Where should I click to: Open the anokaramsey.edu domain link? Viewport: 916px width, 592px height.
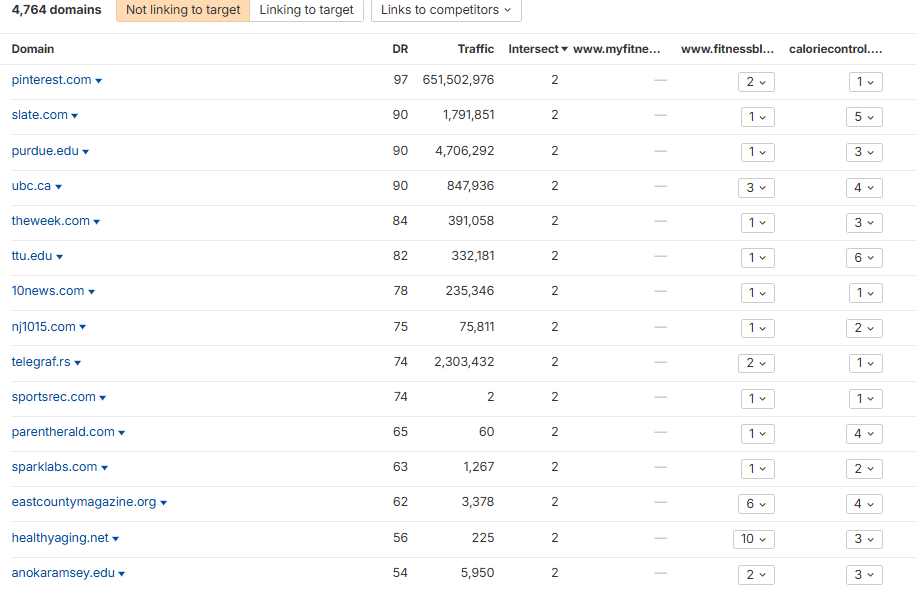click(x=63, y=573)
